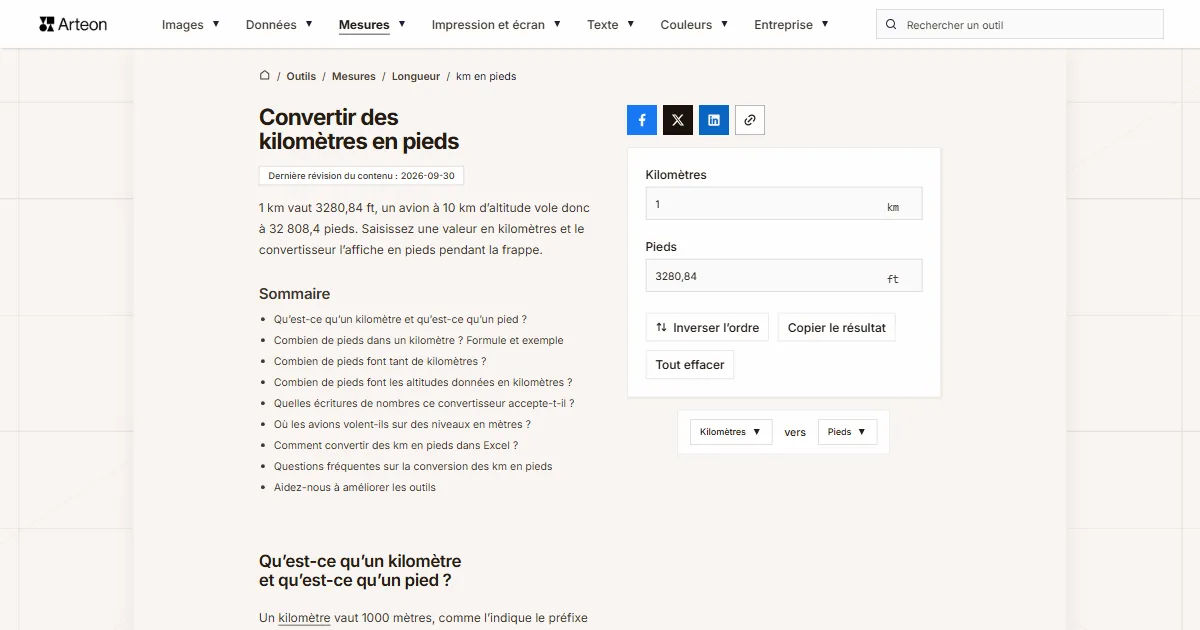Click "km en pieds" breadcrumb text

(486, 76)
